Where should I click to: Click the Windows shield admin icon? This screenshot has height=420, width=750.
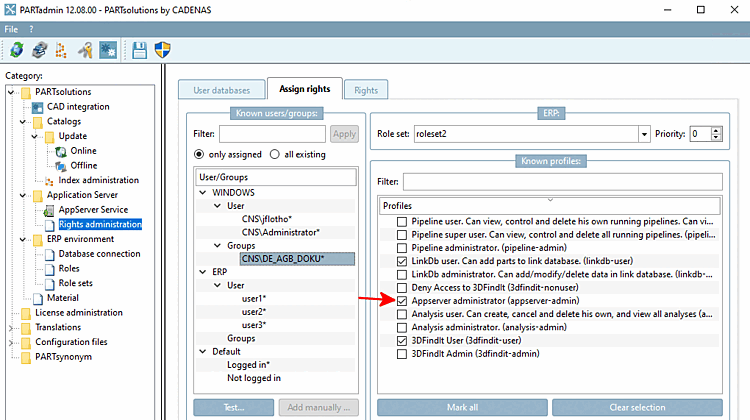163,50
